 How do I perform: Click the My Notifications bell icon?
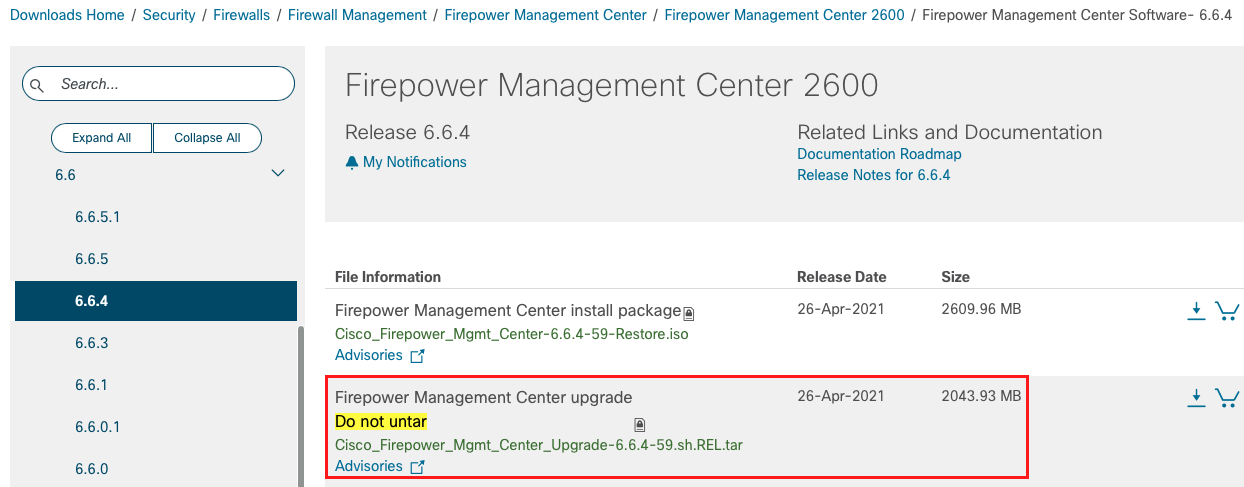point(351,162)
